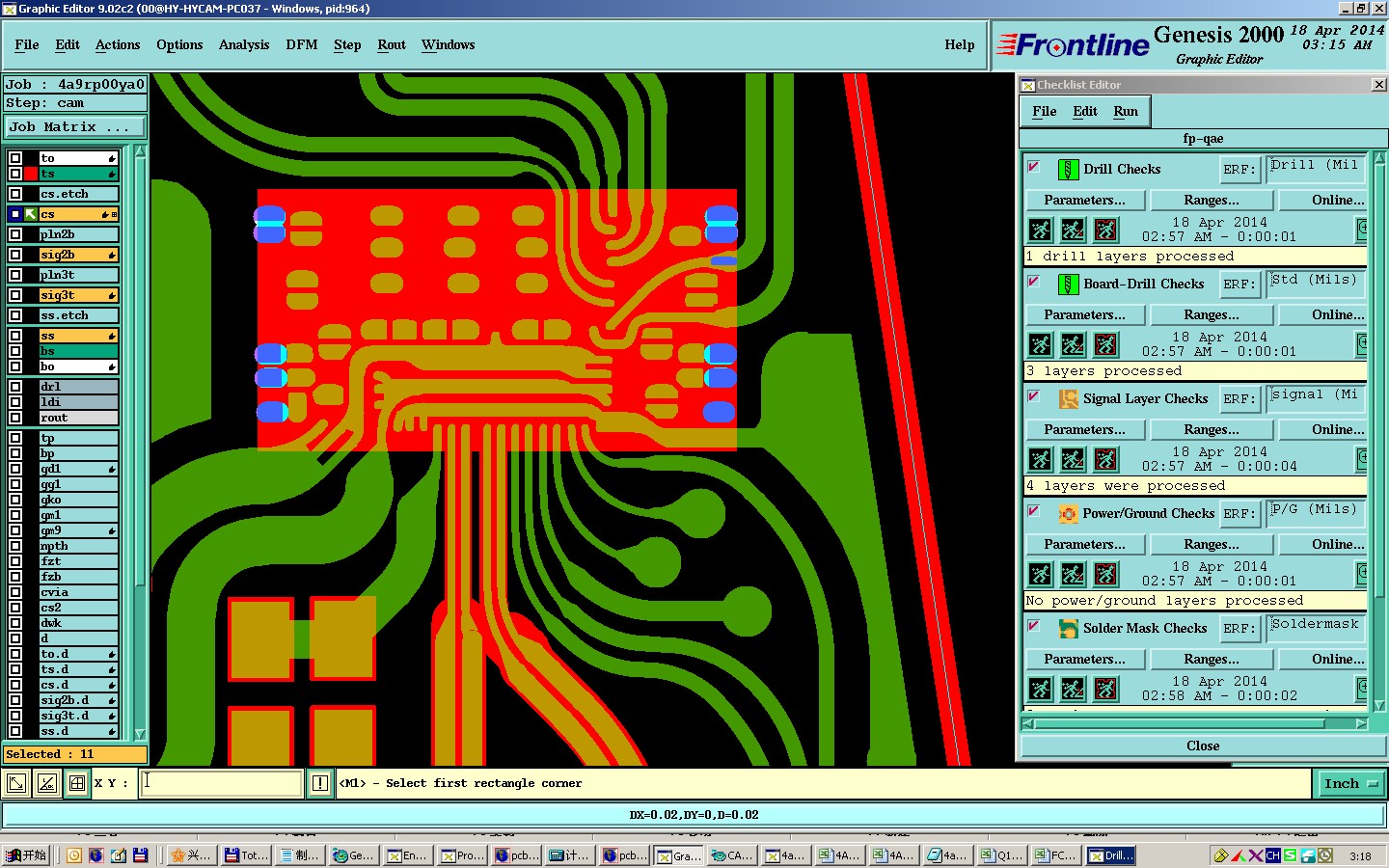Click first run icon under Power/Ground Checks
1389x868 pixels.
point(1040,574)
